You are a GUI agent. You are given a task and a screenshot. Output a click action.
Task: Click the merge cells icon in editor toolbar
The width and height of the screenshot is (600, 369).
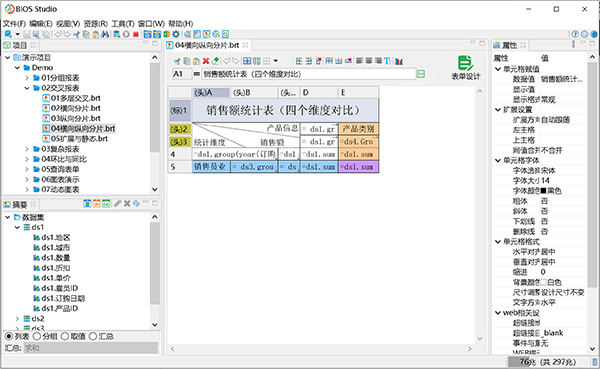(247, 61)
